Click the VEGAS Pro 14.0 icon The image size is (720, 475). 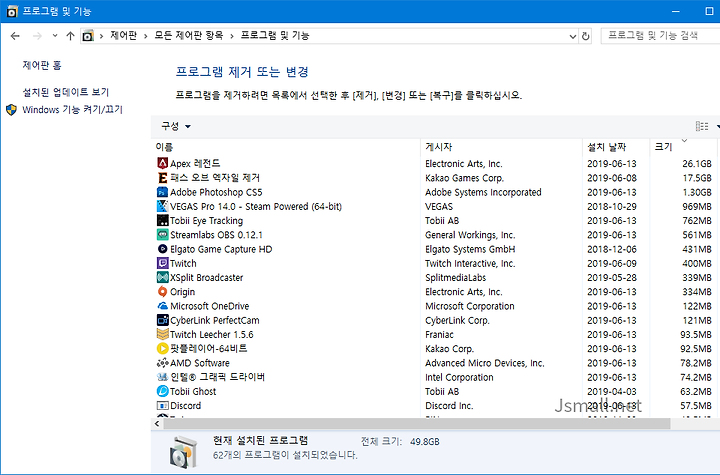pos(163,206)
